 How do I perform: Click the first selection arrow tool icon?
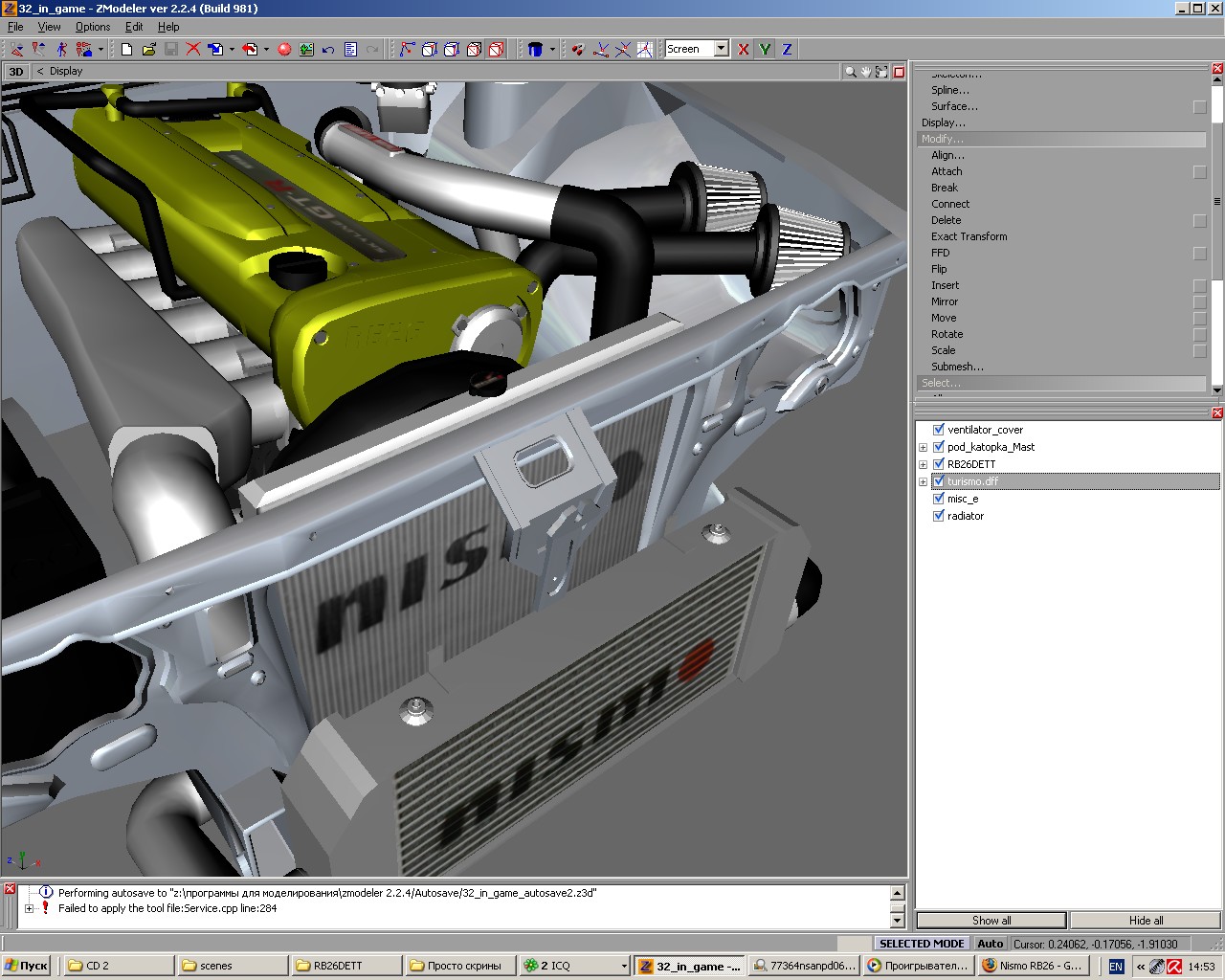[17, 49]
